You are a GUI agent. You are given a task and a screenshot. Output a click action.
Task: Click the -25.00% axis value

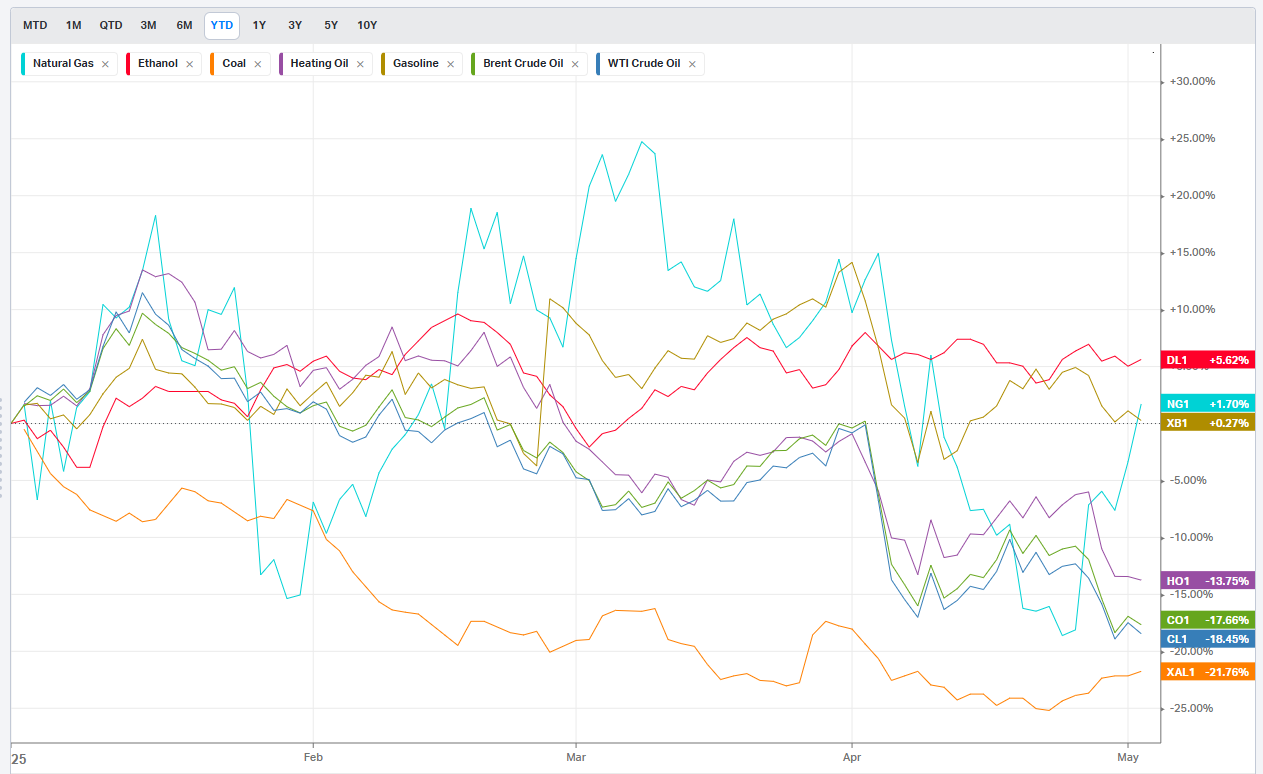pos(1192,709)
